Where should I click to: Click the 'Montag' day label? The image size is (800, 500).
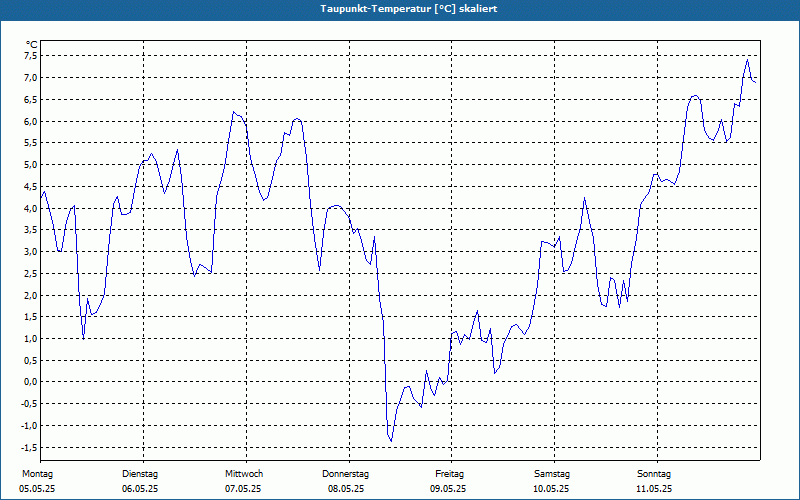[x=37, y=474]
